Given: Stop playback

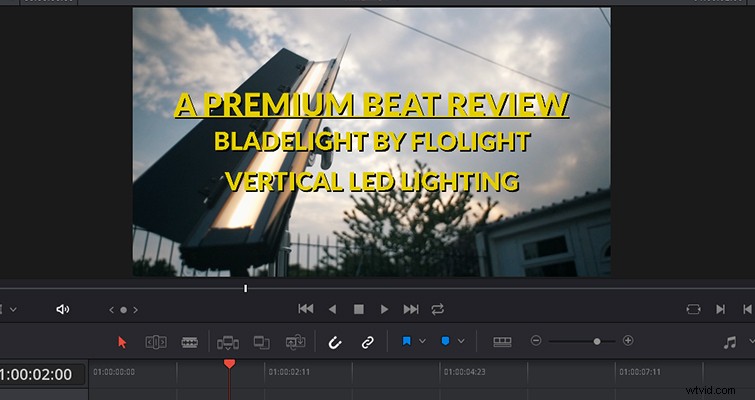Looking at the screenshot, I should (359, 310).
